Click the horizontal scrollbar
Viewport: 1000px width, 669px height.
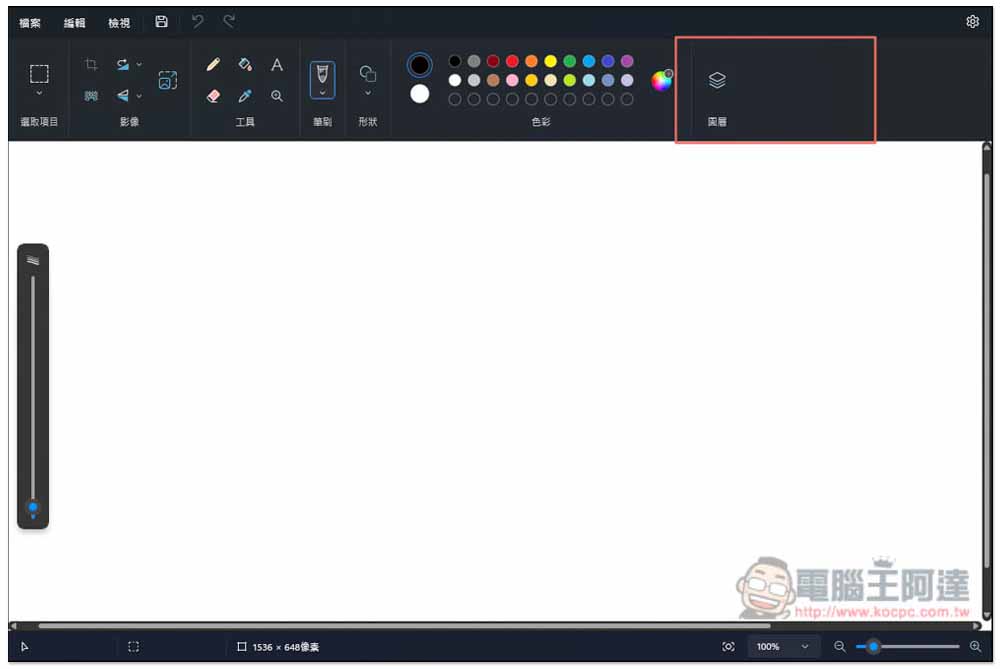(x=404, y=626)
